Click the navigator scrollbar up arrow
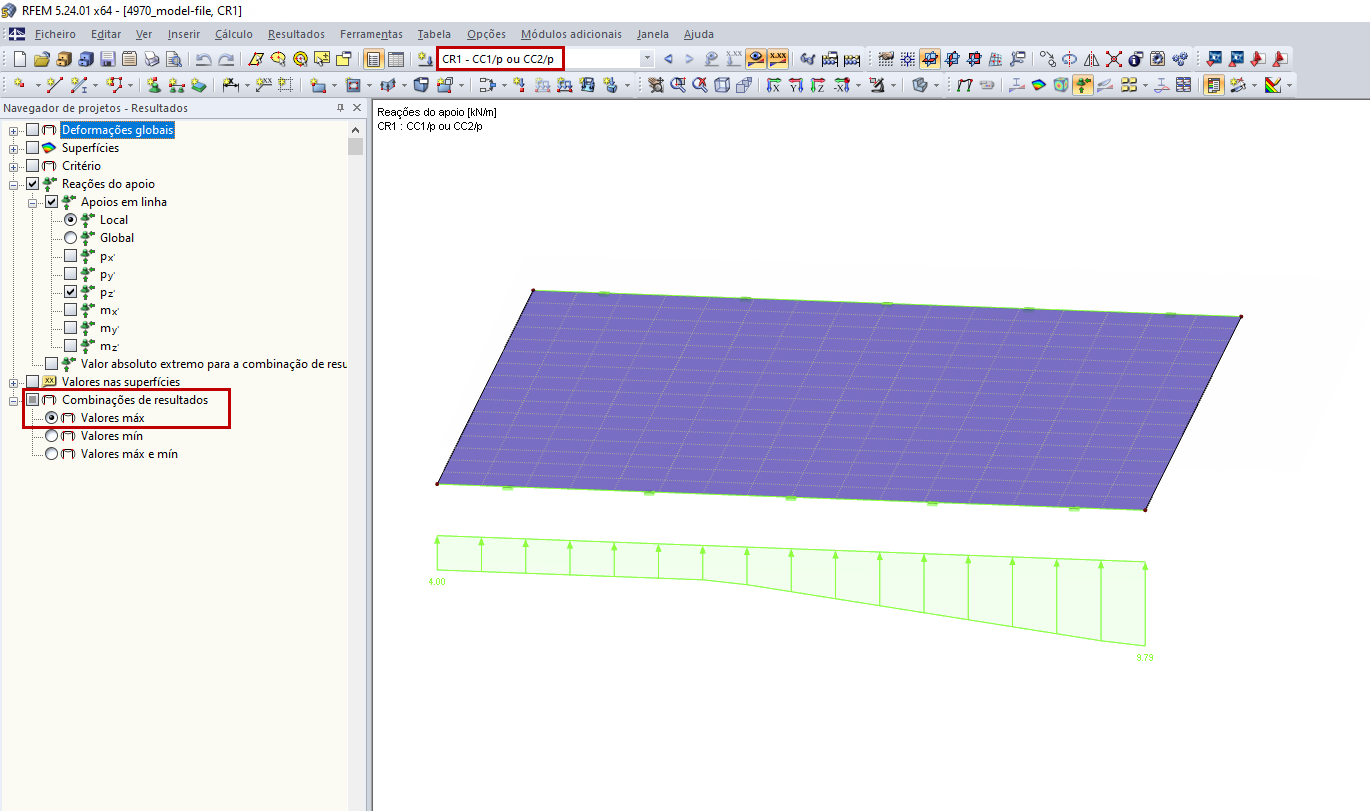1370x811 pixels. point(355,130)
